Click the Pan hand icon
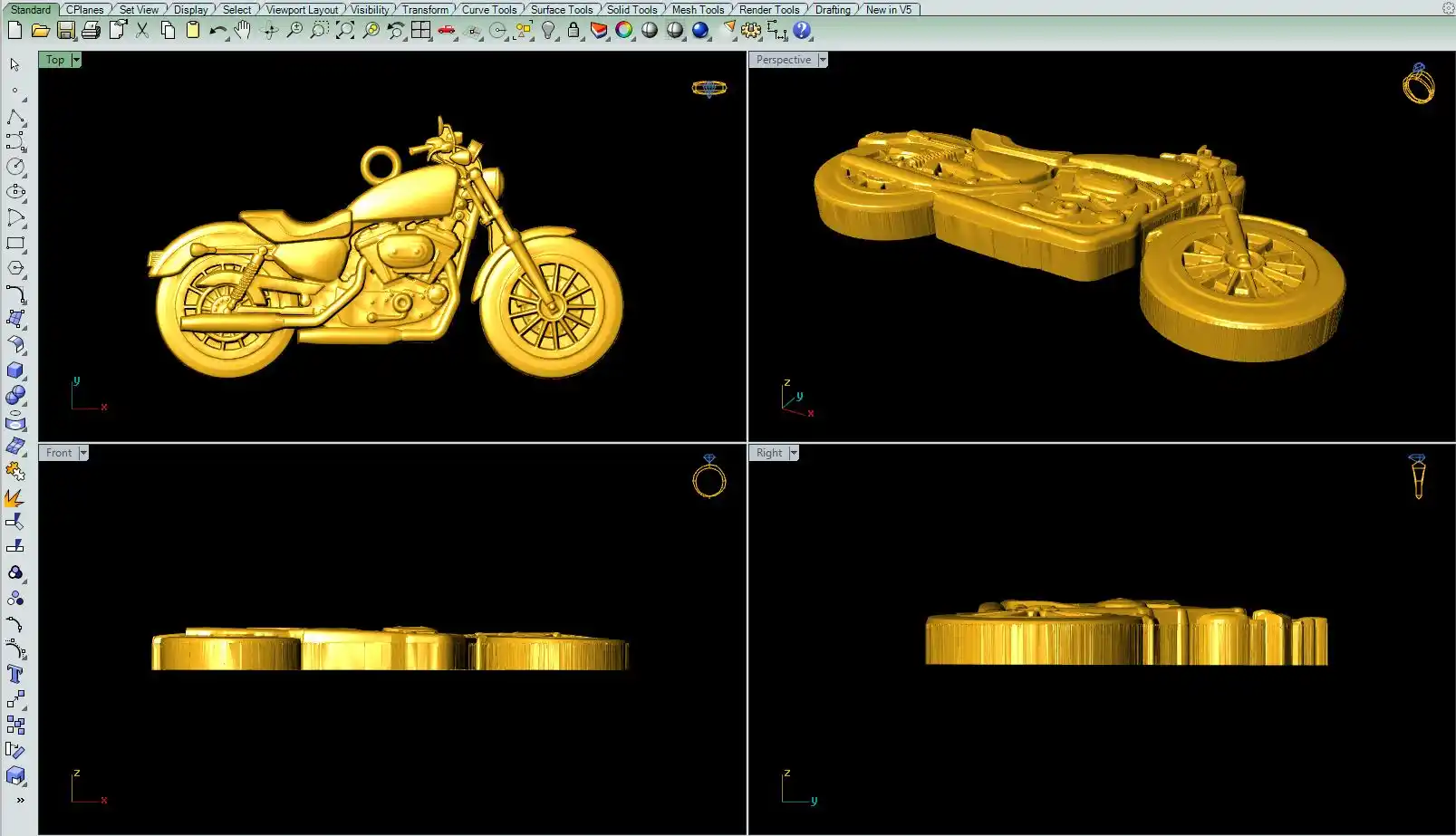Screen dimensions: 1456x836 (x=242, y=30)
